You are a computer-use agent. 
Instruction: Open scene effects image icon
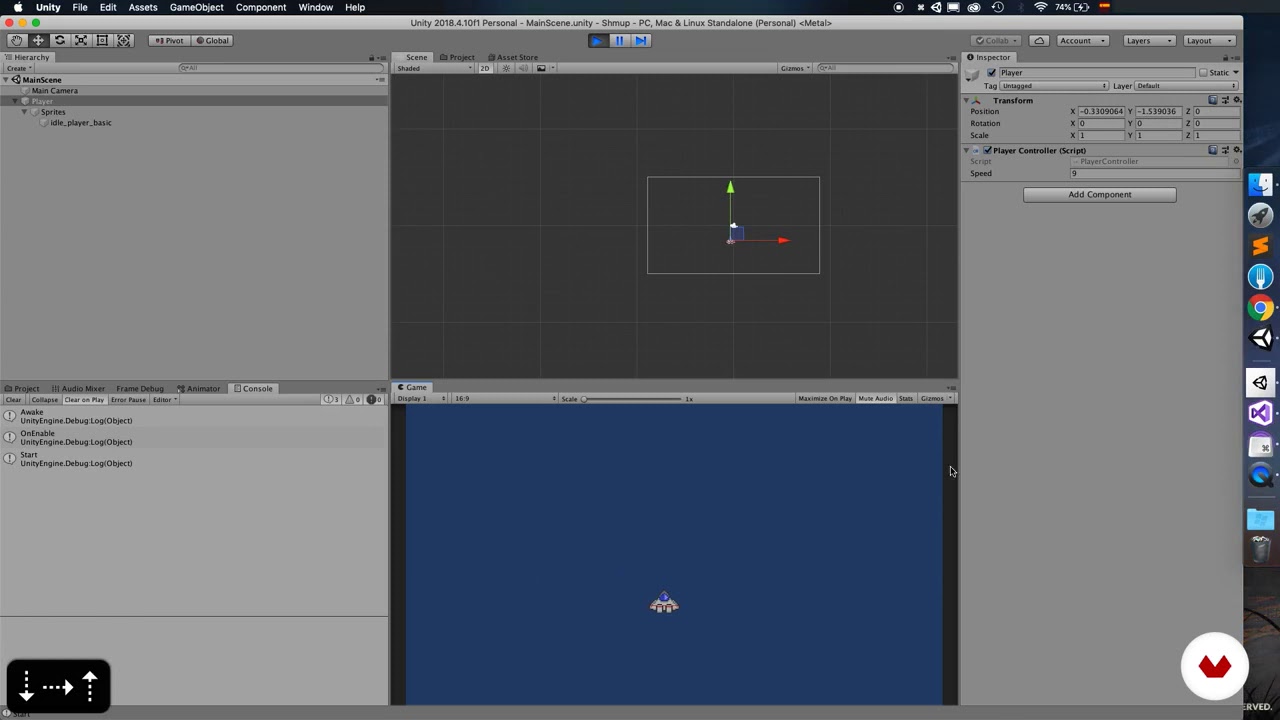(x=541, y=68)
